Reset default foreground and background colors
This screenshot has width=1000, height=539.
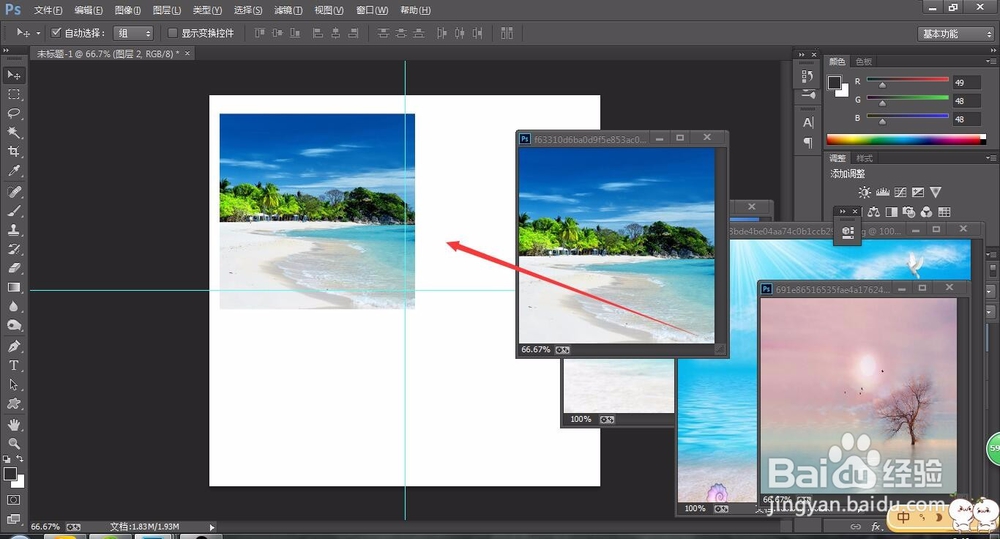6,459
